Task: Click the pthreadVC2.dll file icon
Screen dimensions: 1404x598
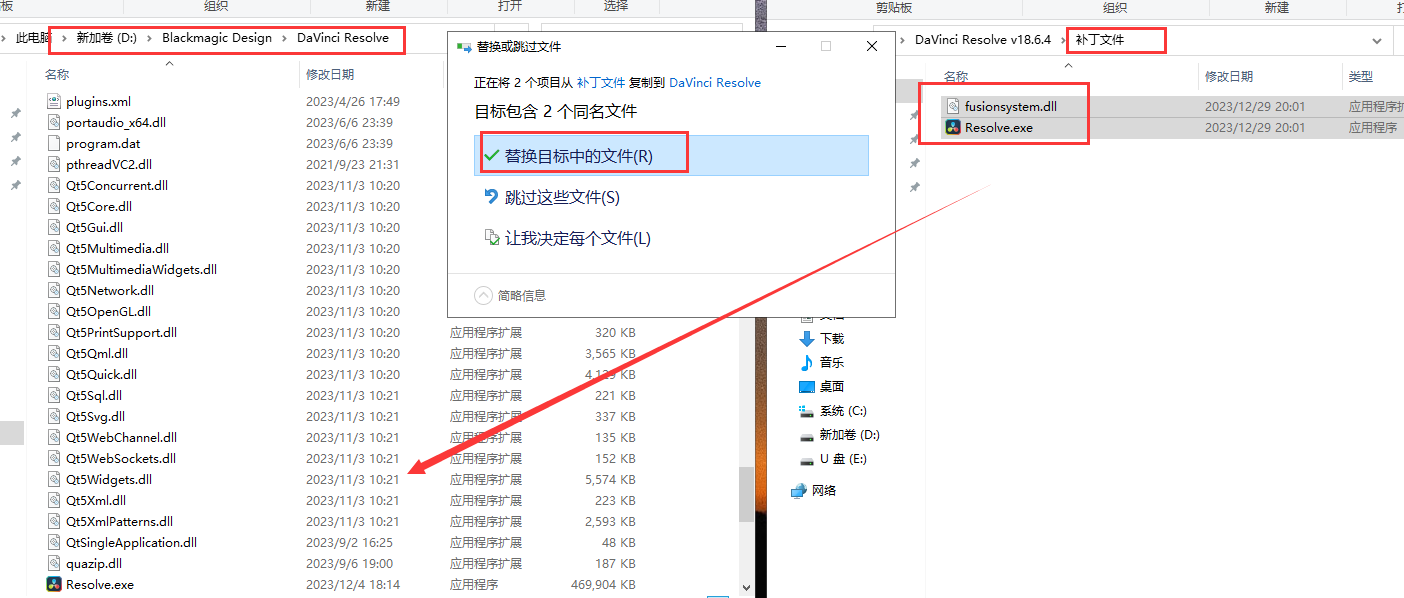Action: [55, 164]
